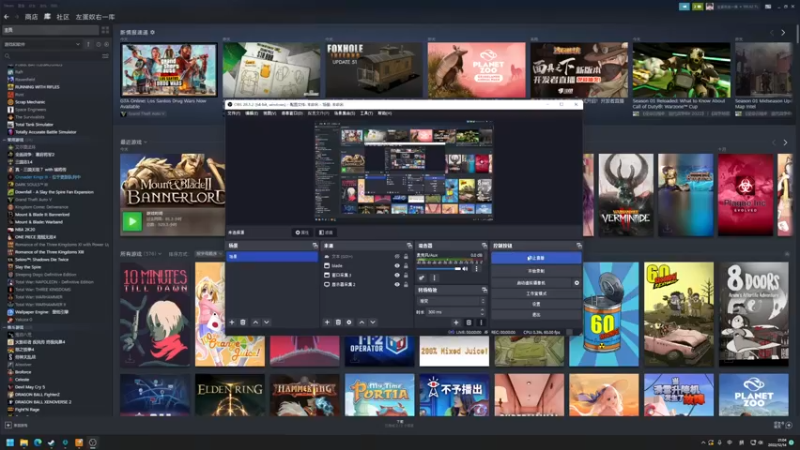Image resolution: width=800 pixels, height=450 pixels.
Task: Move source down arrow in OBS Sources panel
Action: (x=372, y=322)
